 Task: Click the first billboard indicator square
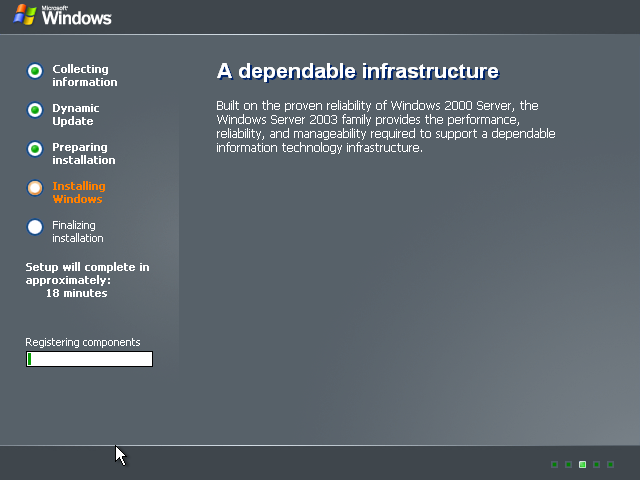[x=554, y=464]
